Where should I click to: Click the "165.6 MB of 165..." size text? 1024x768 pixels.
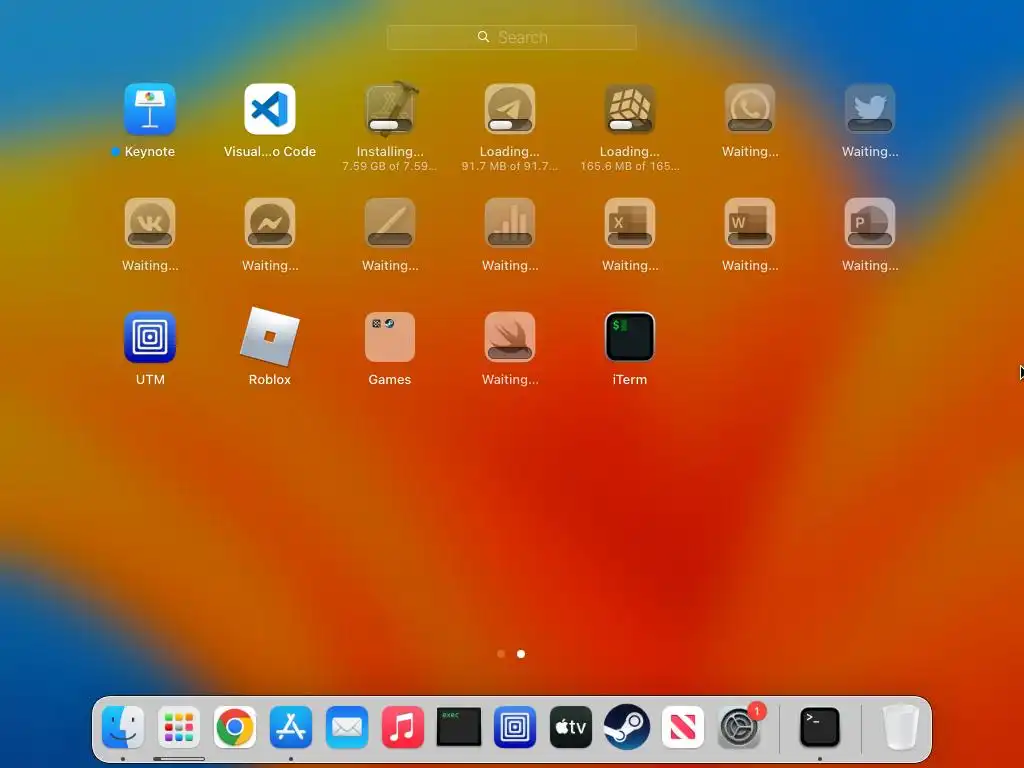[630, 167]
